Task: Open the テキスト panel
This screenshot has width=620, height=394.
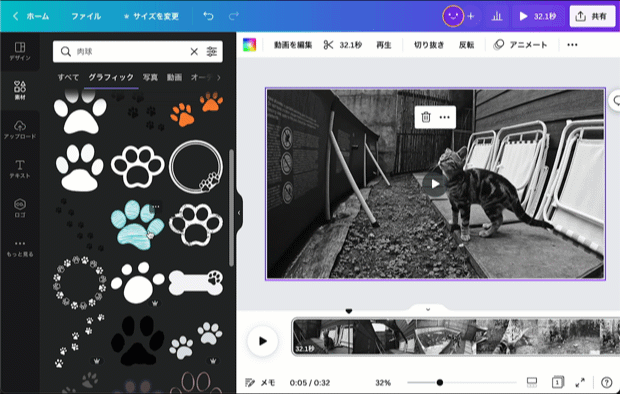Action: (20, 169)
